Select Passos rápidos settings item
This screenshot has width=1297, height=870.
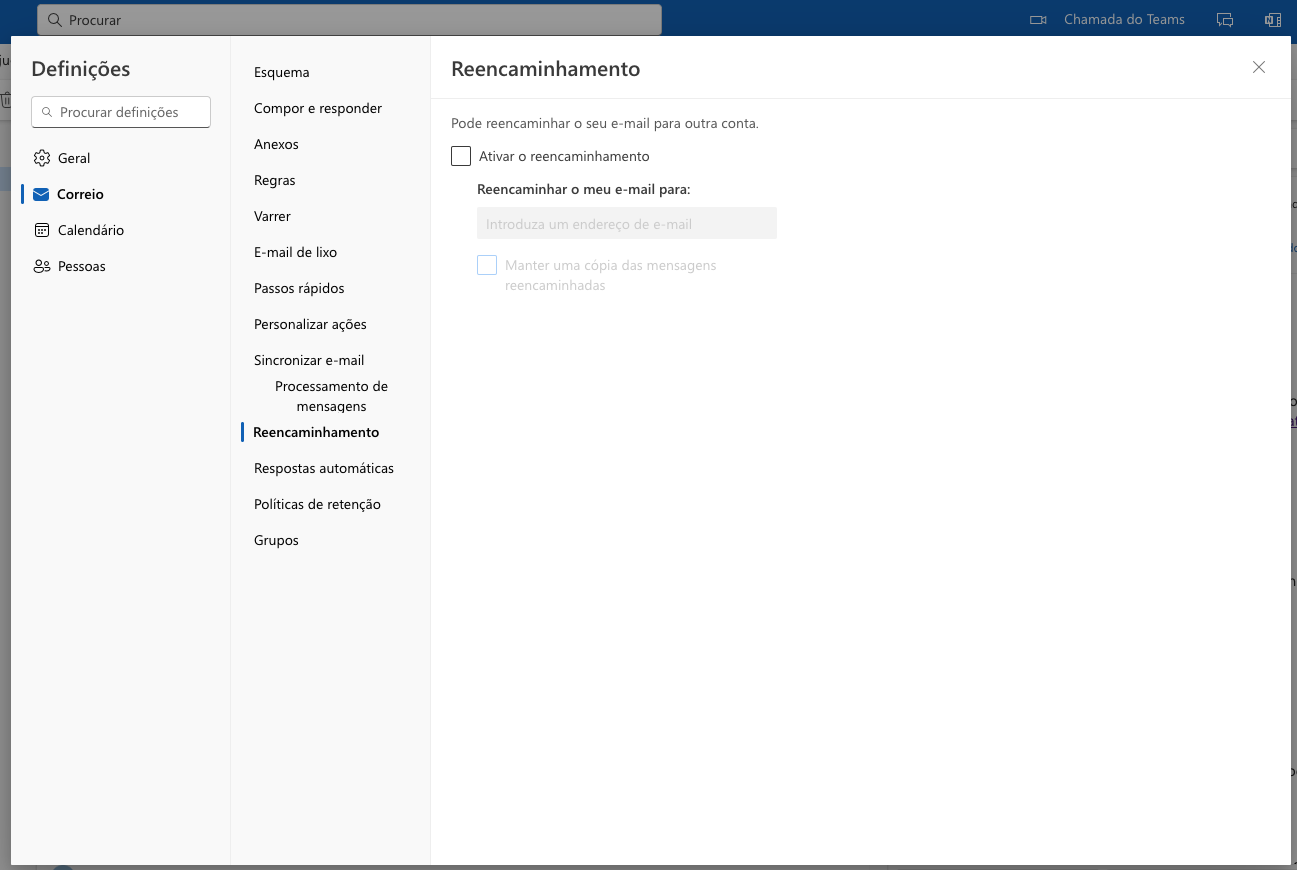click(x=299, y=288)
